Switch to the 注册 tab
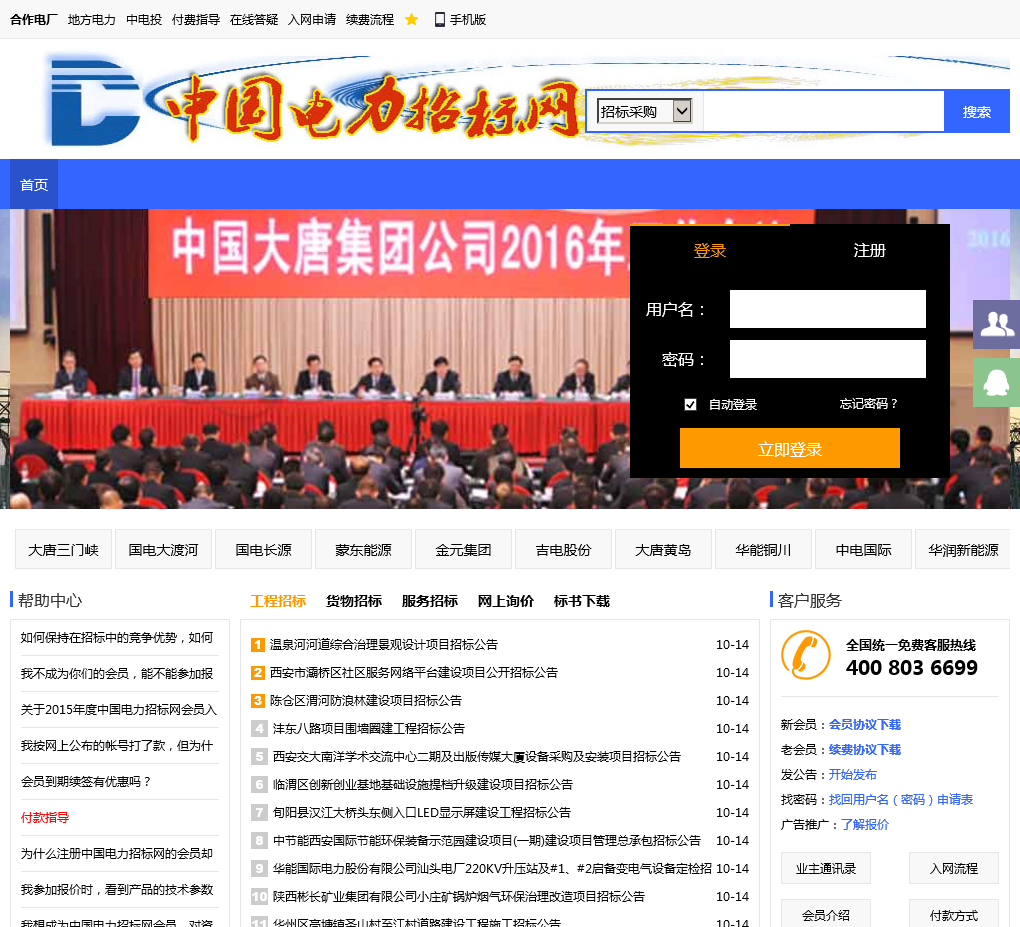This screenshot has height=927, width=1020. (x=869, y=250)
